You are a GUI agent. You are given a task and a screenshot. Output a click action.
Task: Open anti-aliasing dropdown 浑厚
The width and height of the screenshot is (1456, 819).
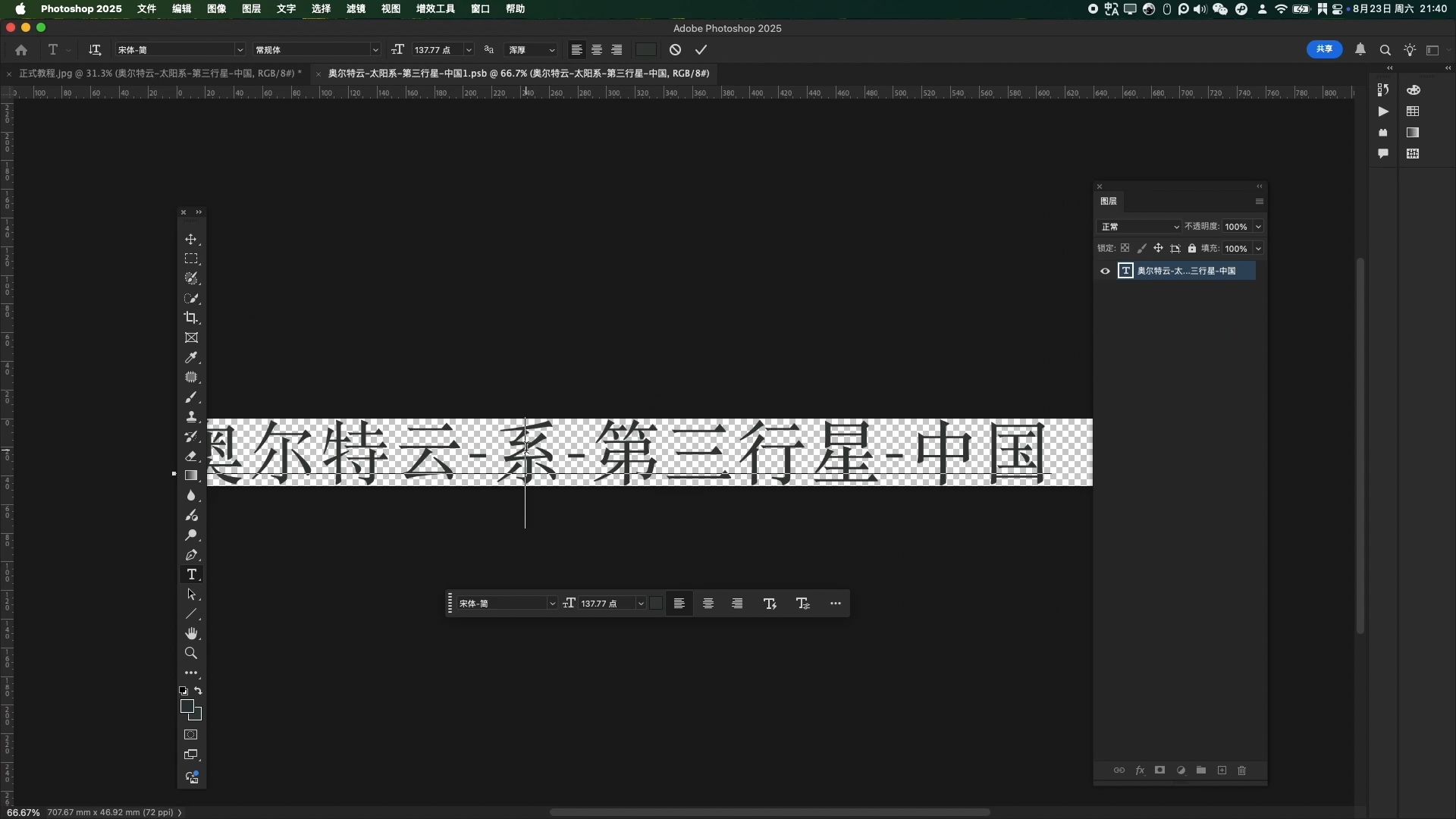coord(531,50)
